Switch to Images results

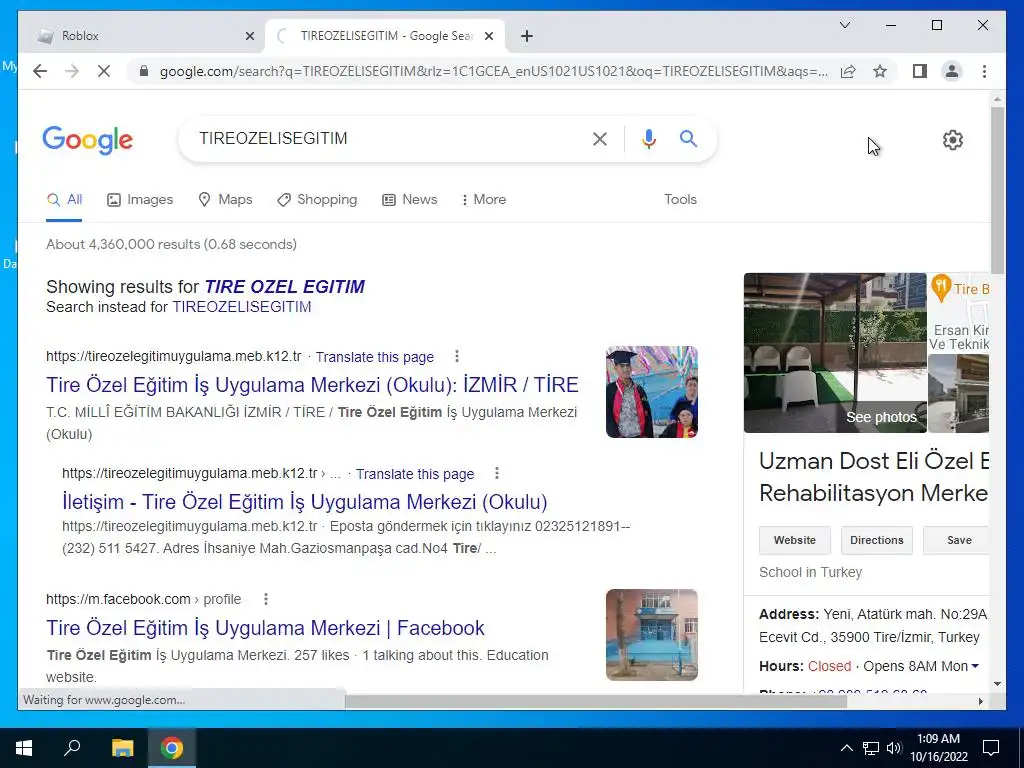tap(140, 200)
